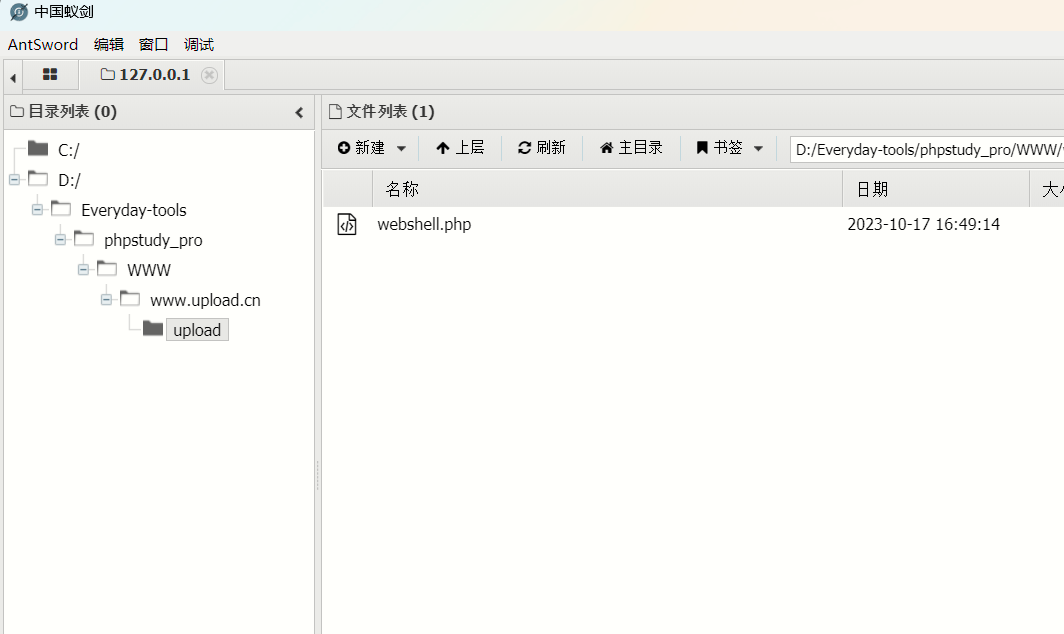1064x634 pixels.
Task: Open the 调试 menu
Action: coord(199,45)
